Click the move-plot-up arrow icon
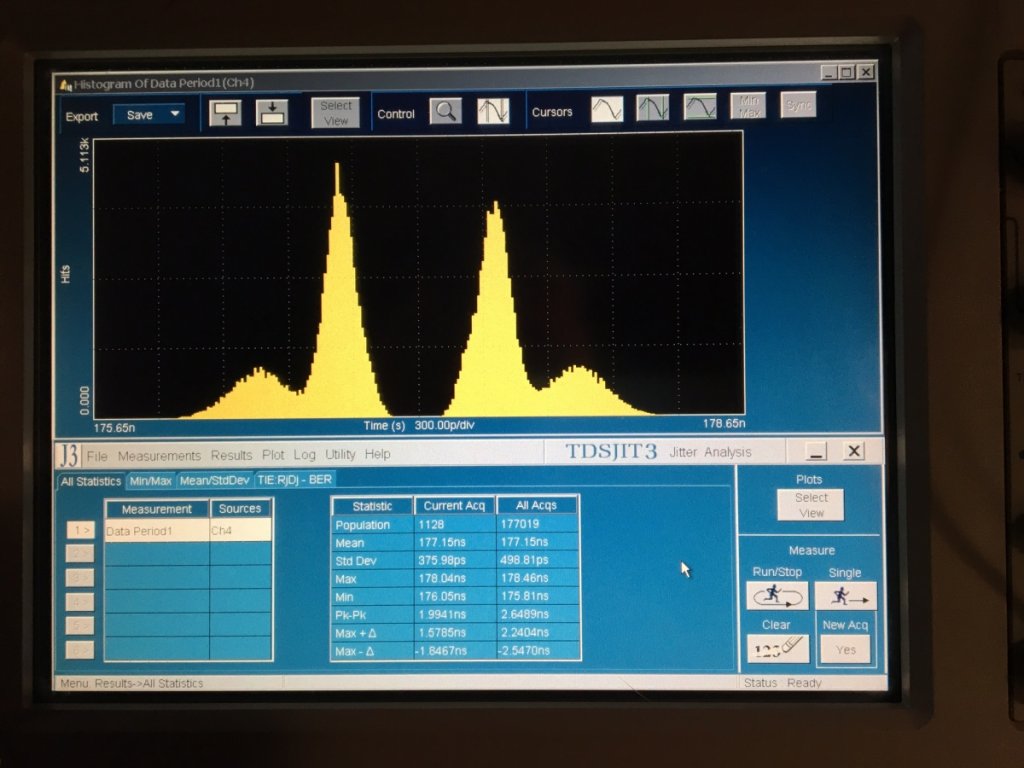Screen dimensions: 1024x768 [225, 112]
